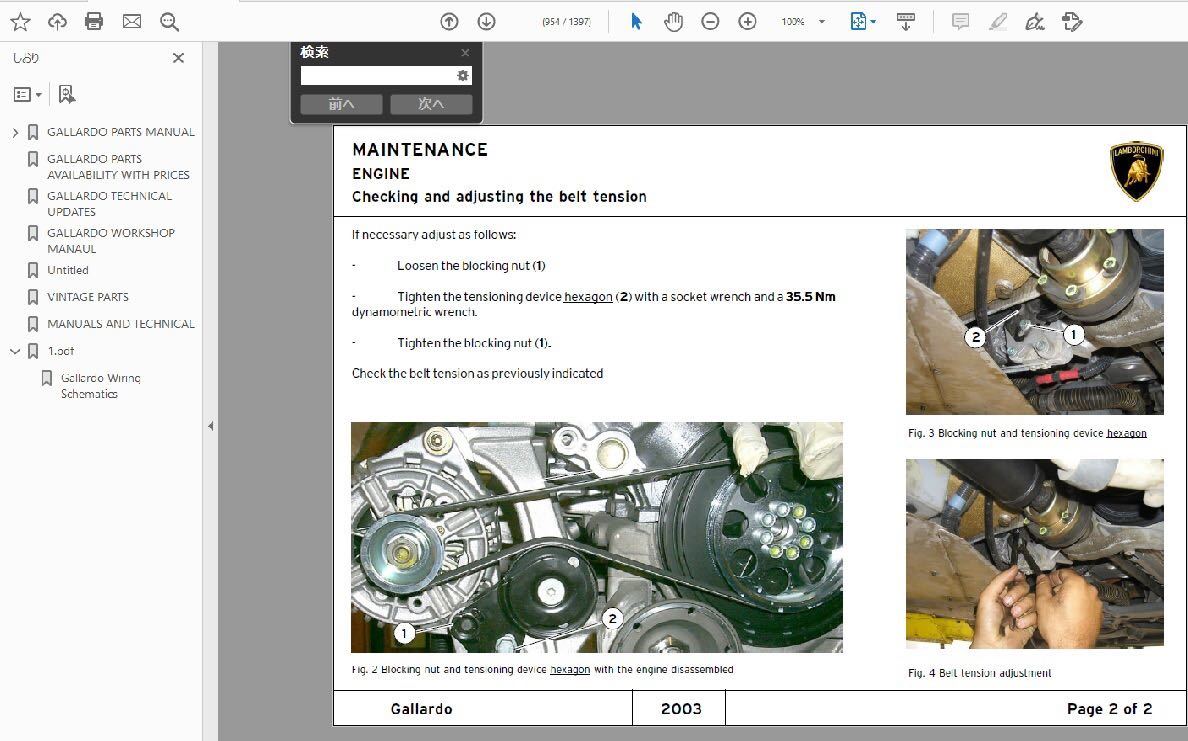
Task: Go to previous page up arrow
Action: pos(449,22)
